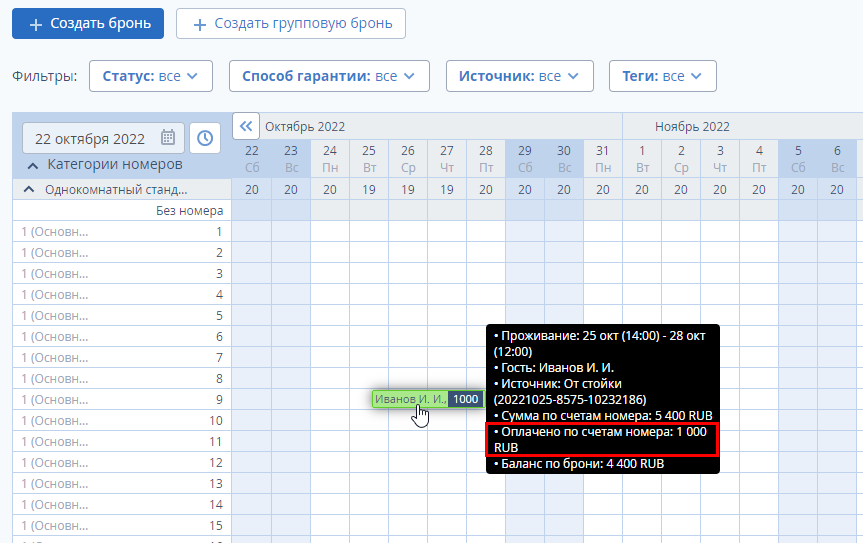Click date header 30 Вс
Image resolution: width=863 pixels, height=543 pixels.
point(564,158)
